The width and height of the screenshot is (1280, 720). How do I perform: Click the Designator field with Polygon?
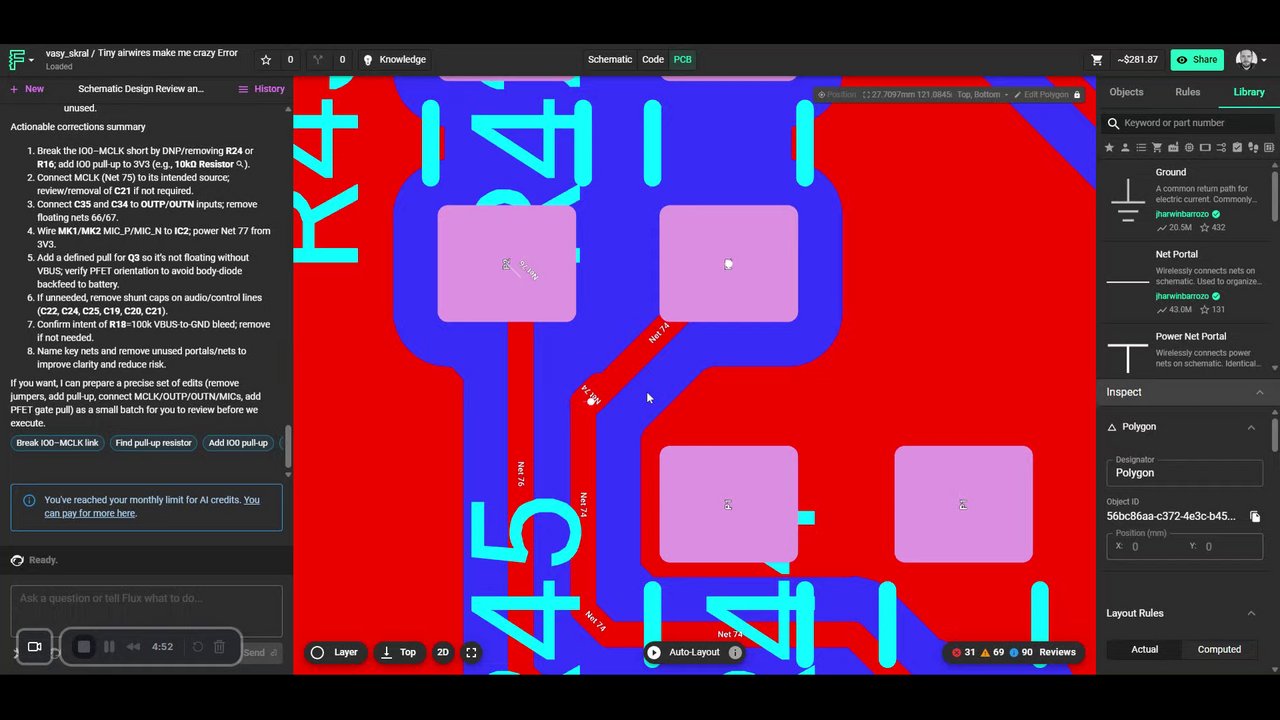click(1184, 472)
